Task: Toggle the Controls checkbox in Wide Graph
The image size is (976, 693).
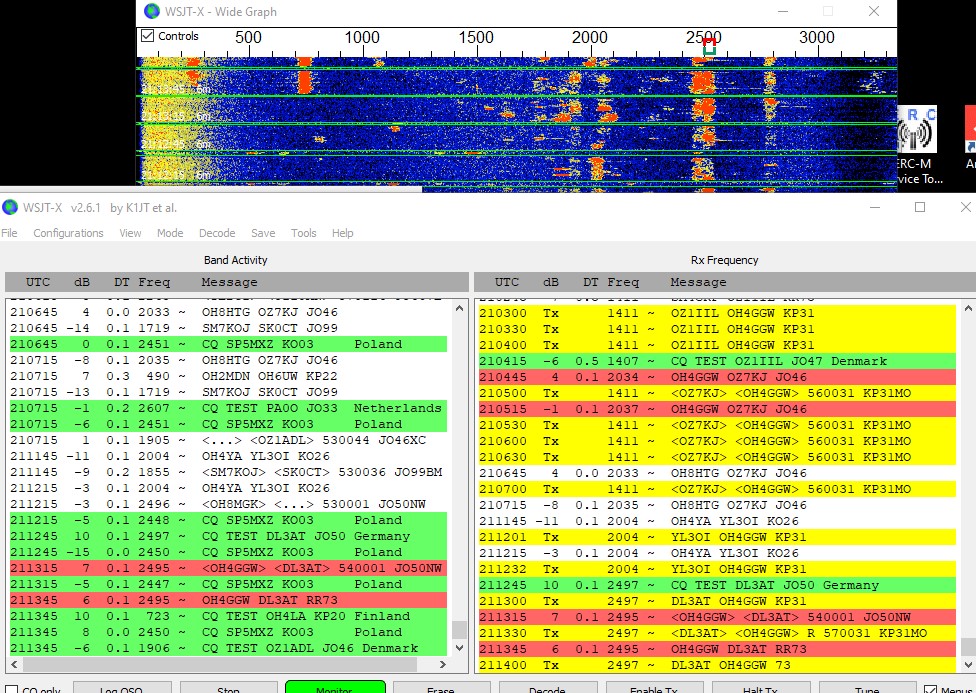Action: 148,35
